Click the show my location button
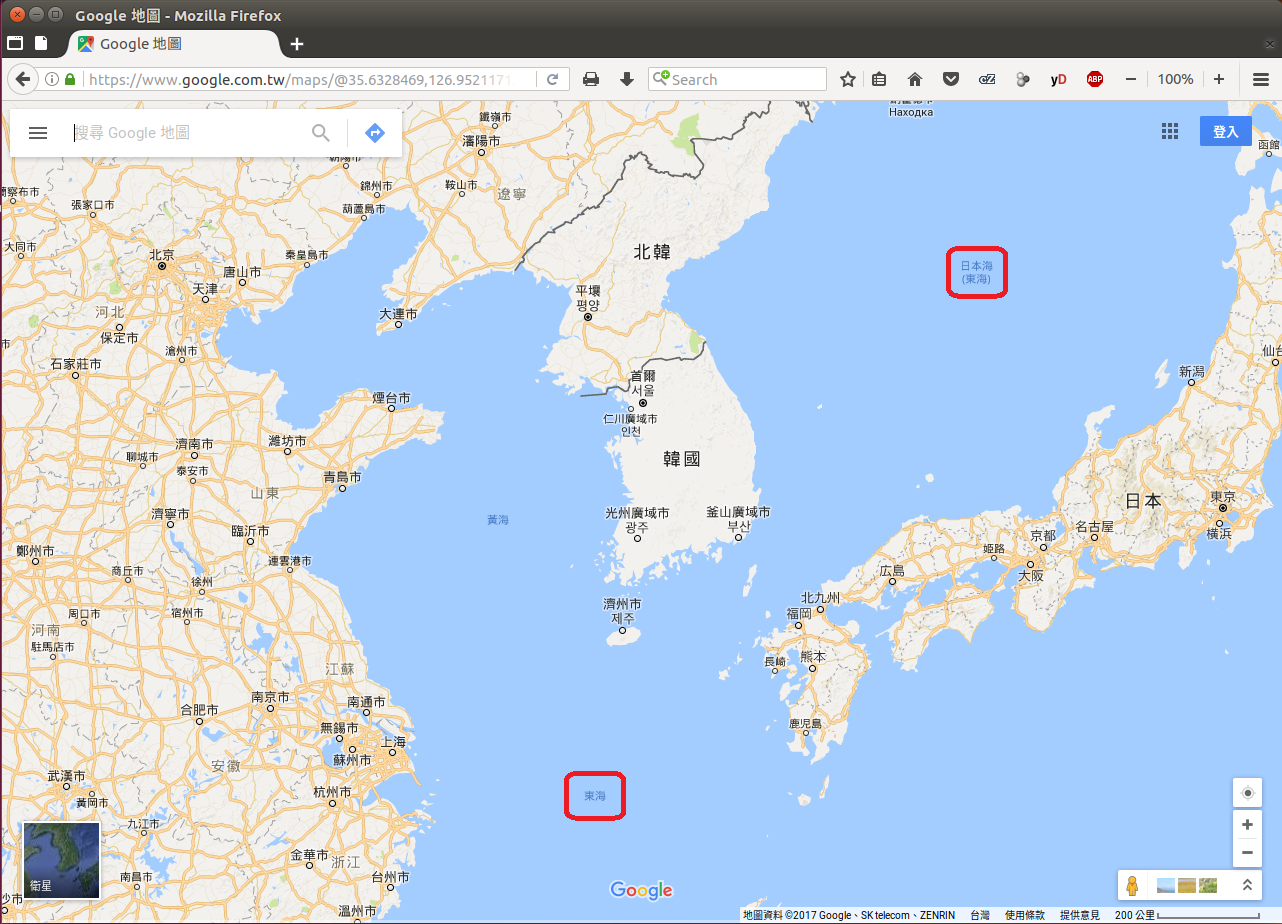Viewport: 1282px width, 924px height. pos(1247,794)
